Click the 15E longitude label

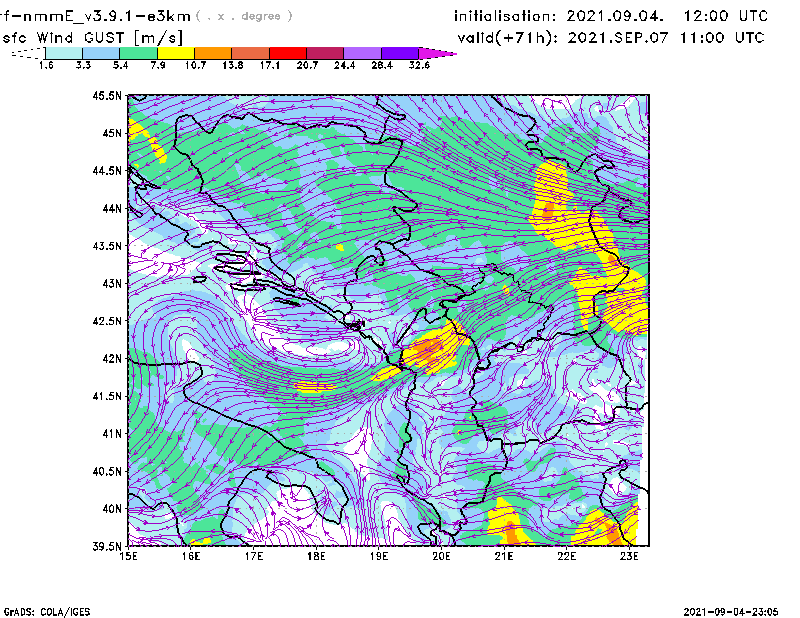(128, 556)
